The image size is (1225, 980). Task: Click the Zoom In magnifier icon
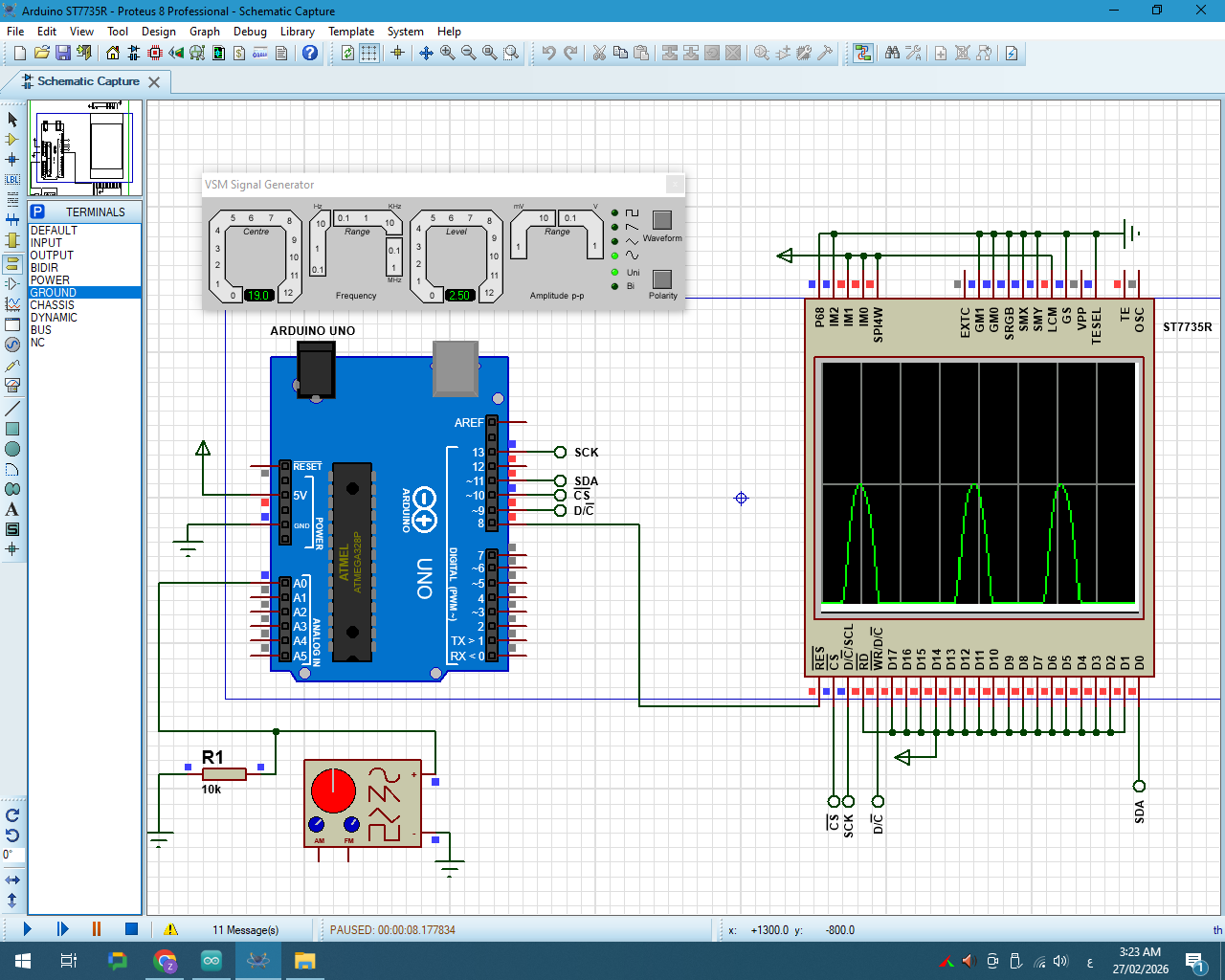[448, 53]
